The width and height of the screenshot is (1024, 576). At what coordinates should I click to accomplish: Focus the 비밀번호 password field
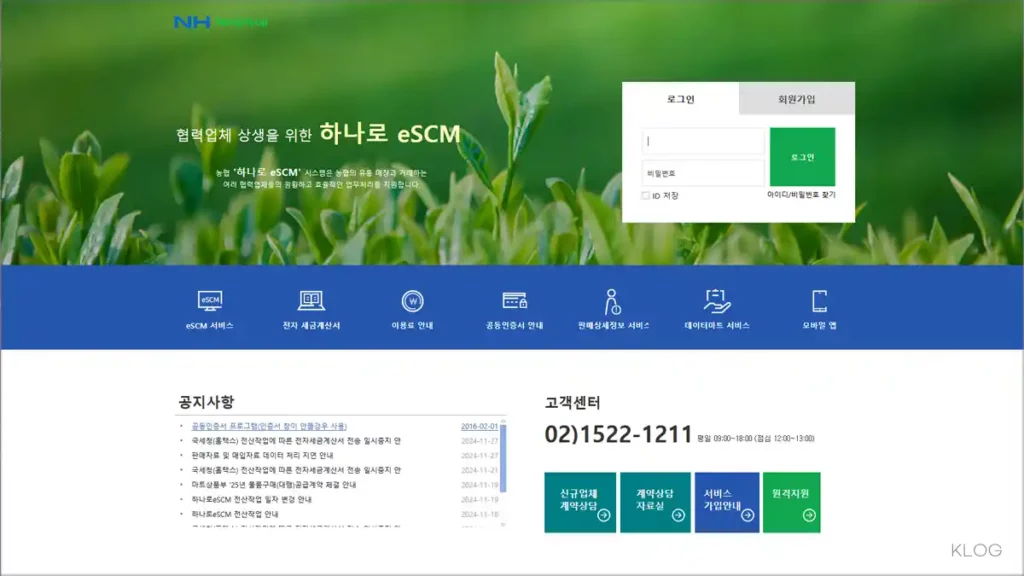(703, 173)
